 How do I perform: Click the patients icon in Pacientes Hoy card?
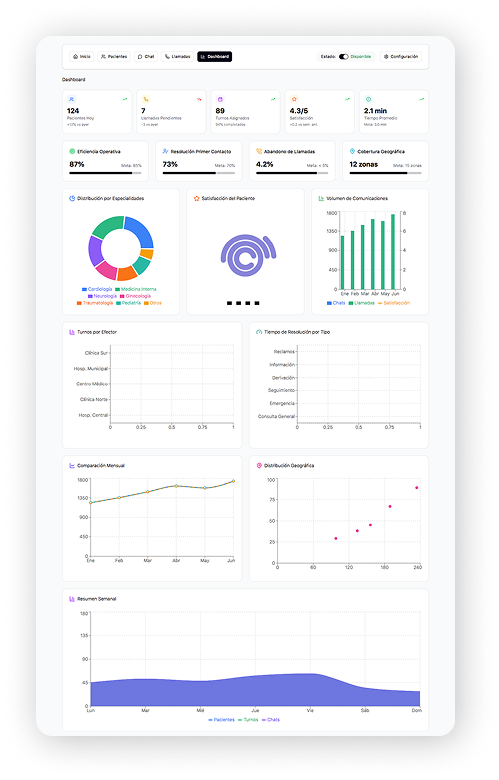point(71,99)
